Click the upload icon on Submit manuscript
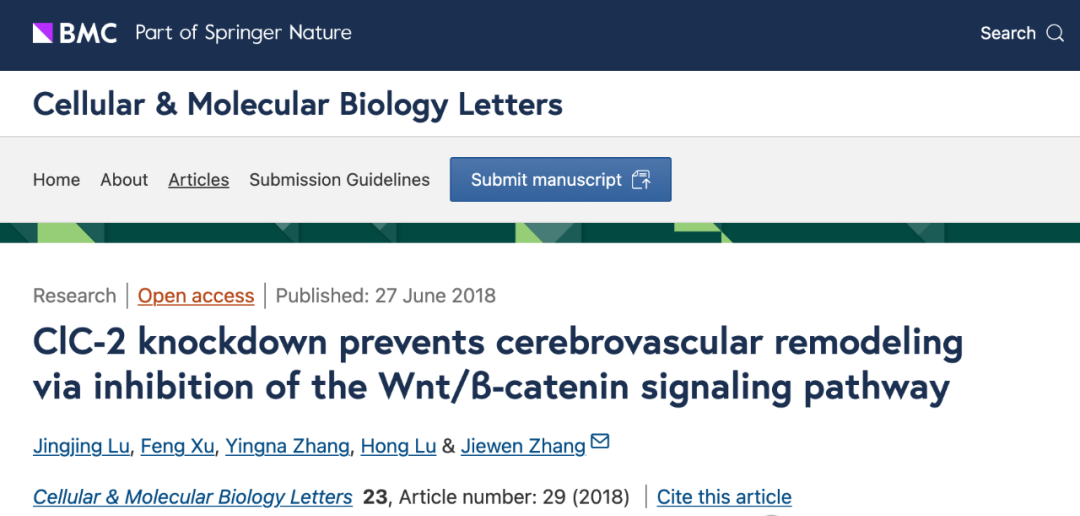1080x516 pixels. pos(641,180)
